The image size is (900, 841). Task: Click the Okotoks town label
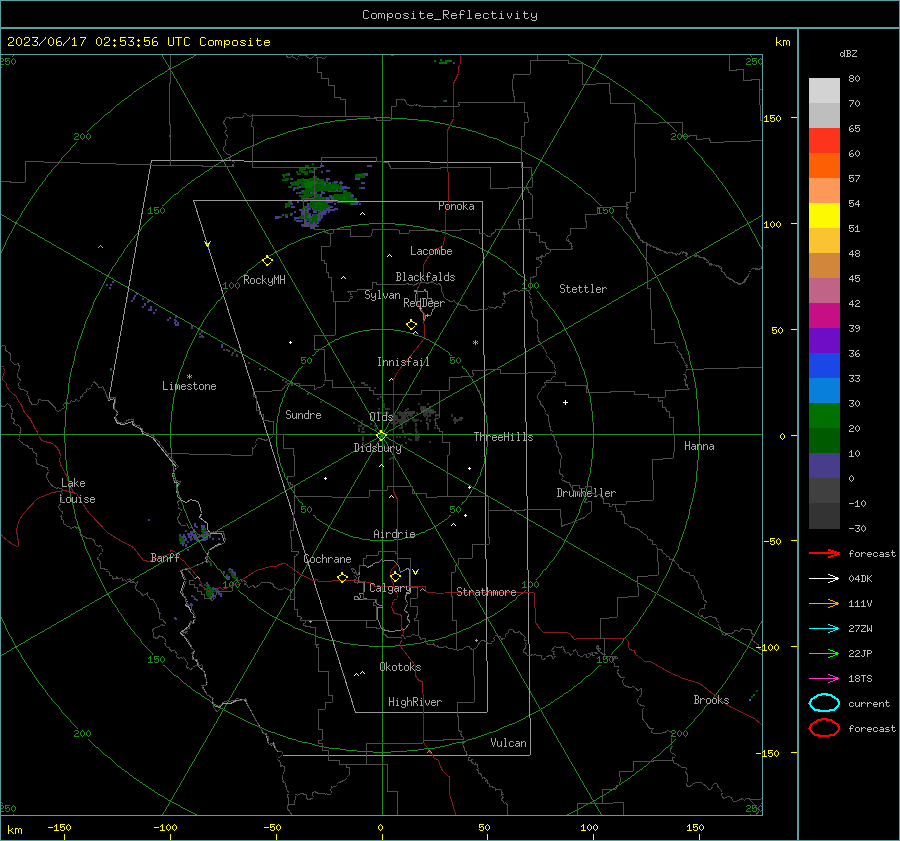[400, 667]
